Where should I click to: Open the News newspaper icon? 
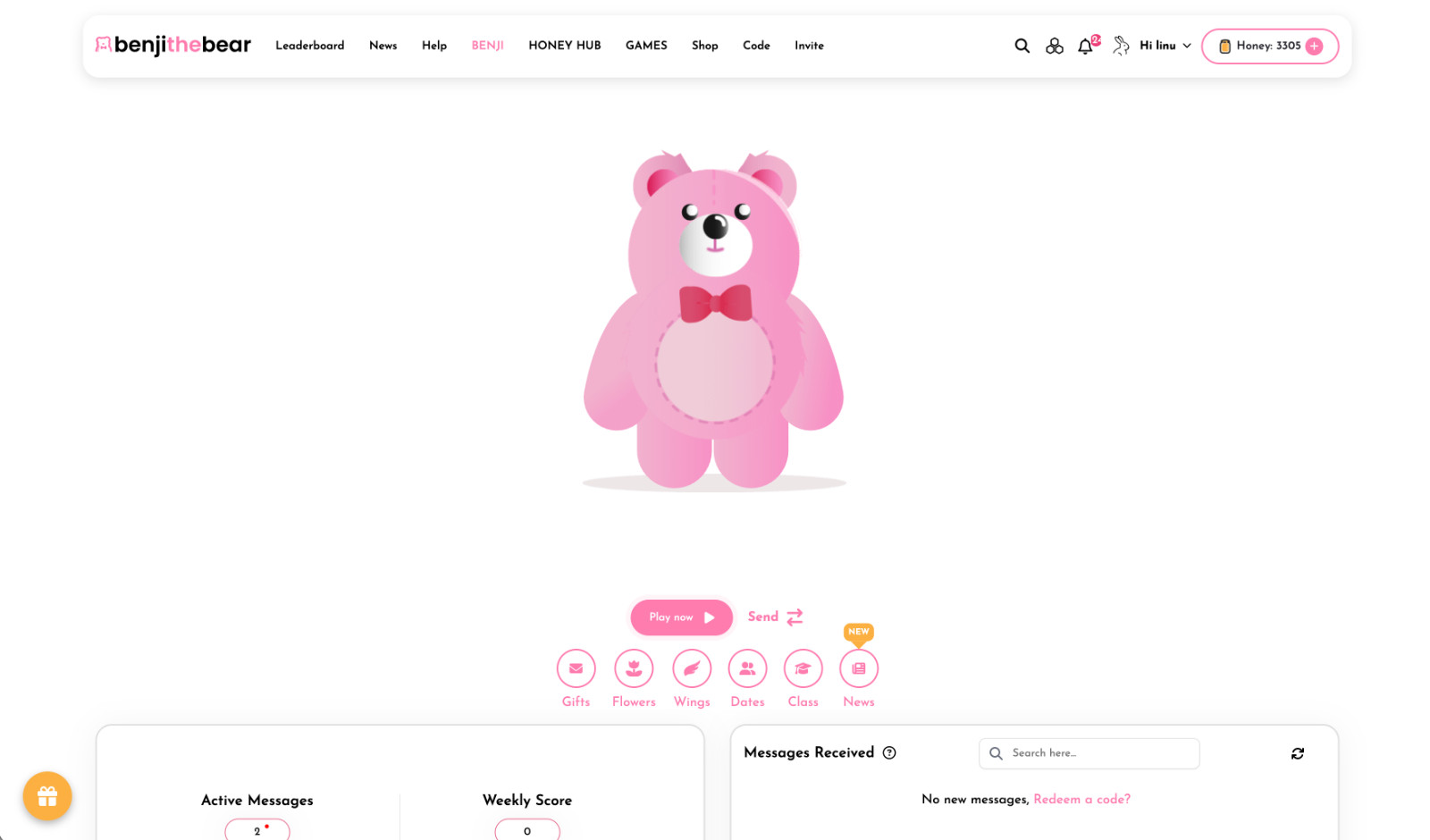859,668
